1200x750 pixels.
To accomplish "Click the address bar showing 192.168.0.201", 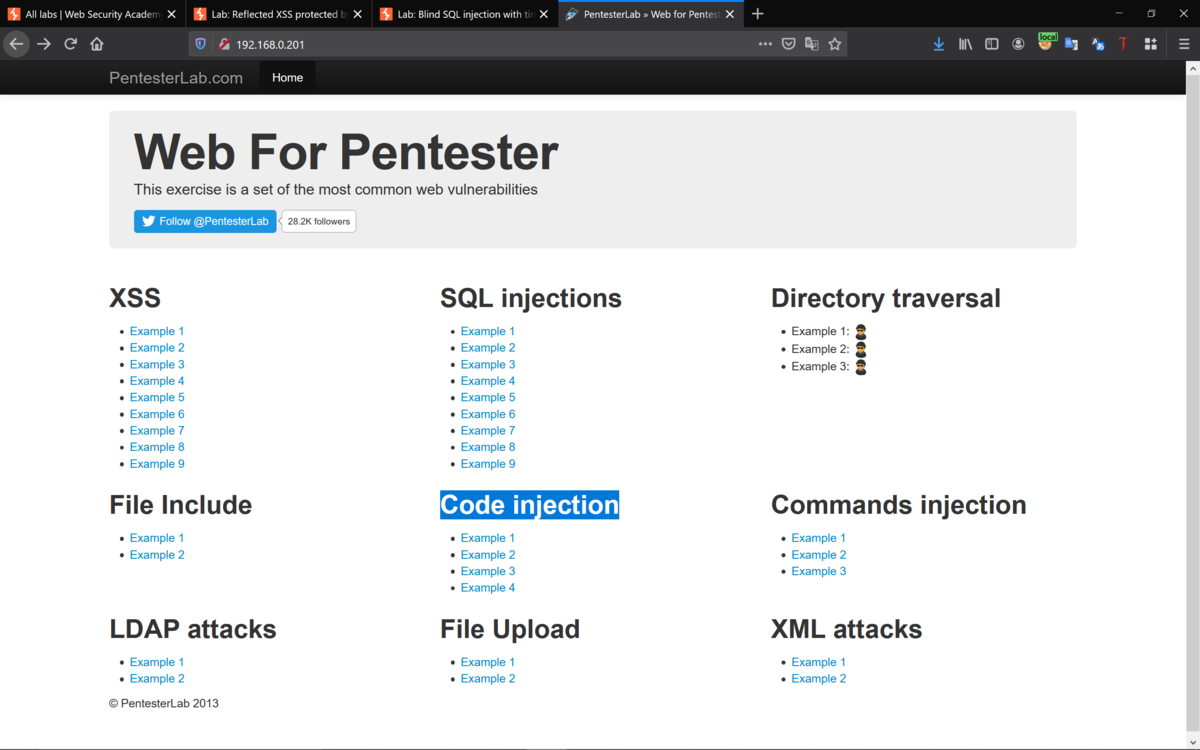I will coord(480,44).
